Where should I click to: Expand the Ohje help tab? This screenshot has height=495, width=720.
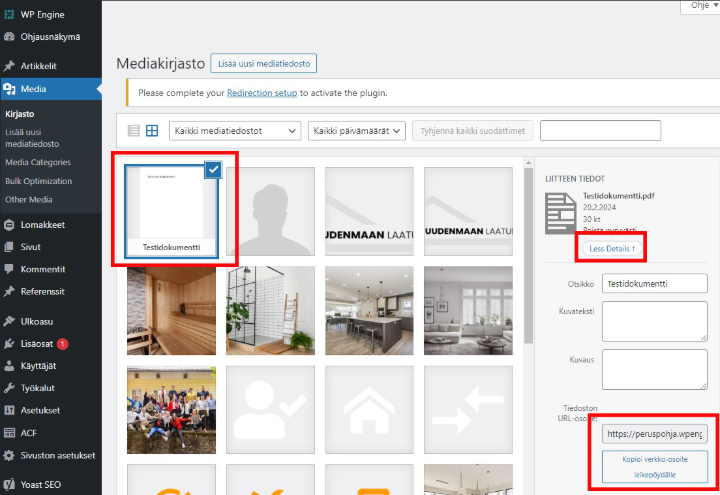coord(699,6)
